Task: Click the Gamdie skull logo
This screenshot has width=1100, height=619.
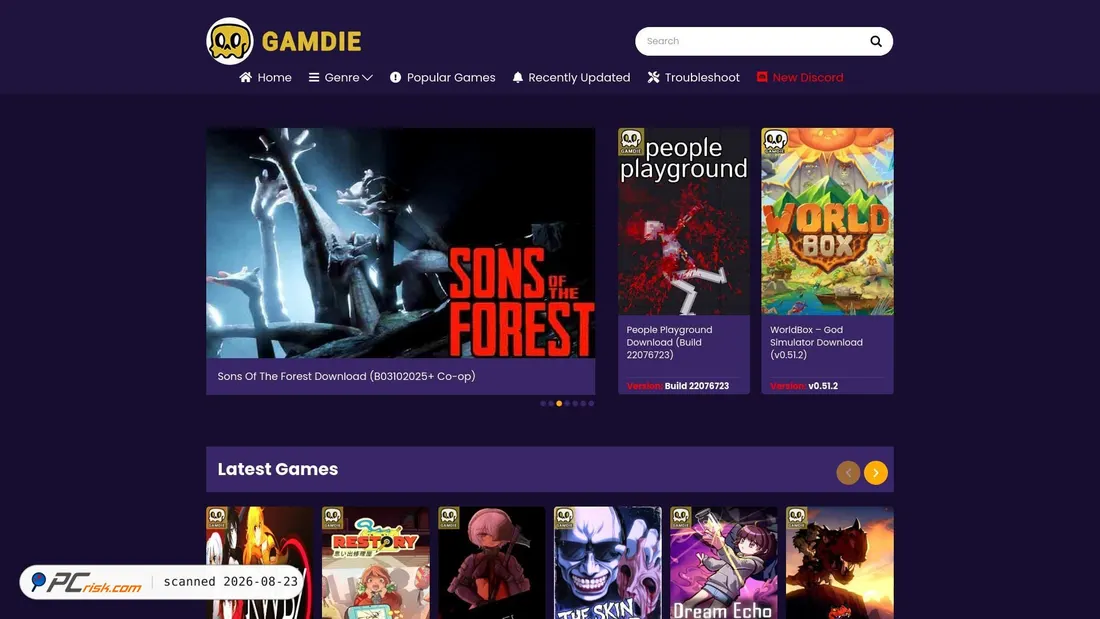Action: click(229, 41)
